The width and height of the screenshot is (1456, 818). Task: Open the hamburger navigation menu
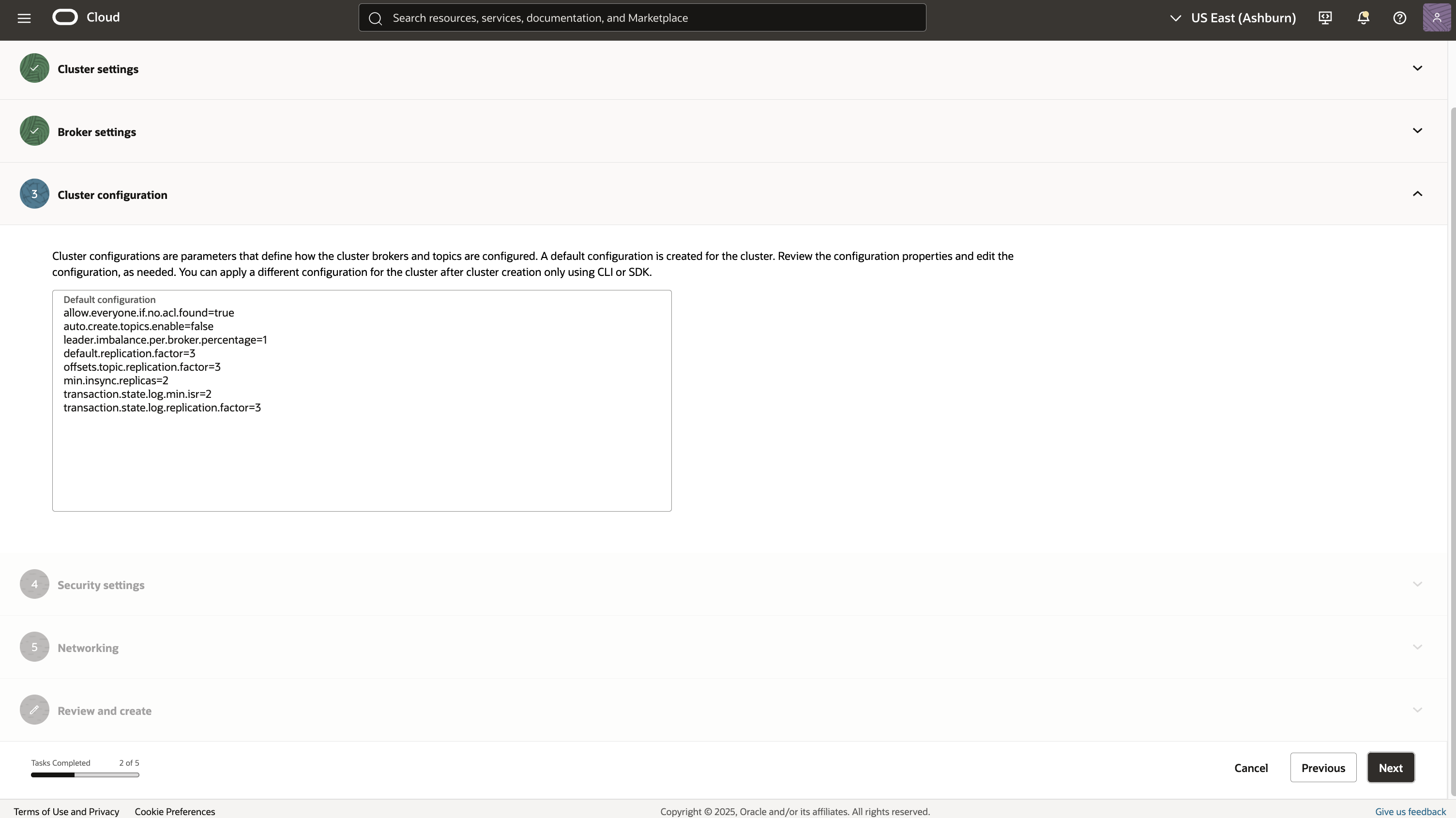click(24, 18)
